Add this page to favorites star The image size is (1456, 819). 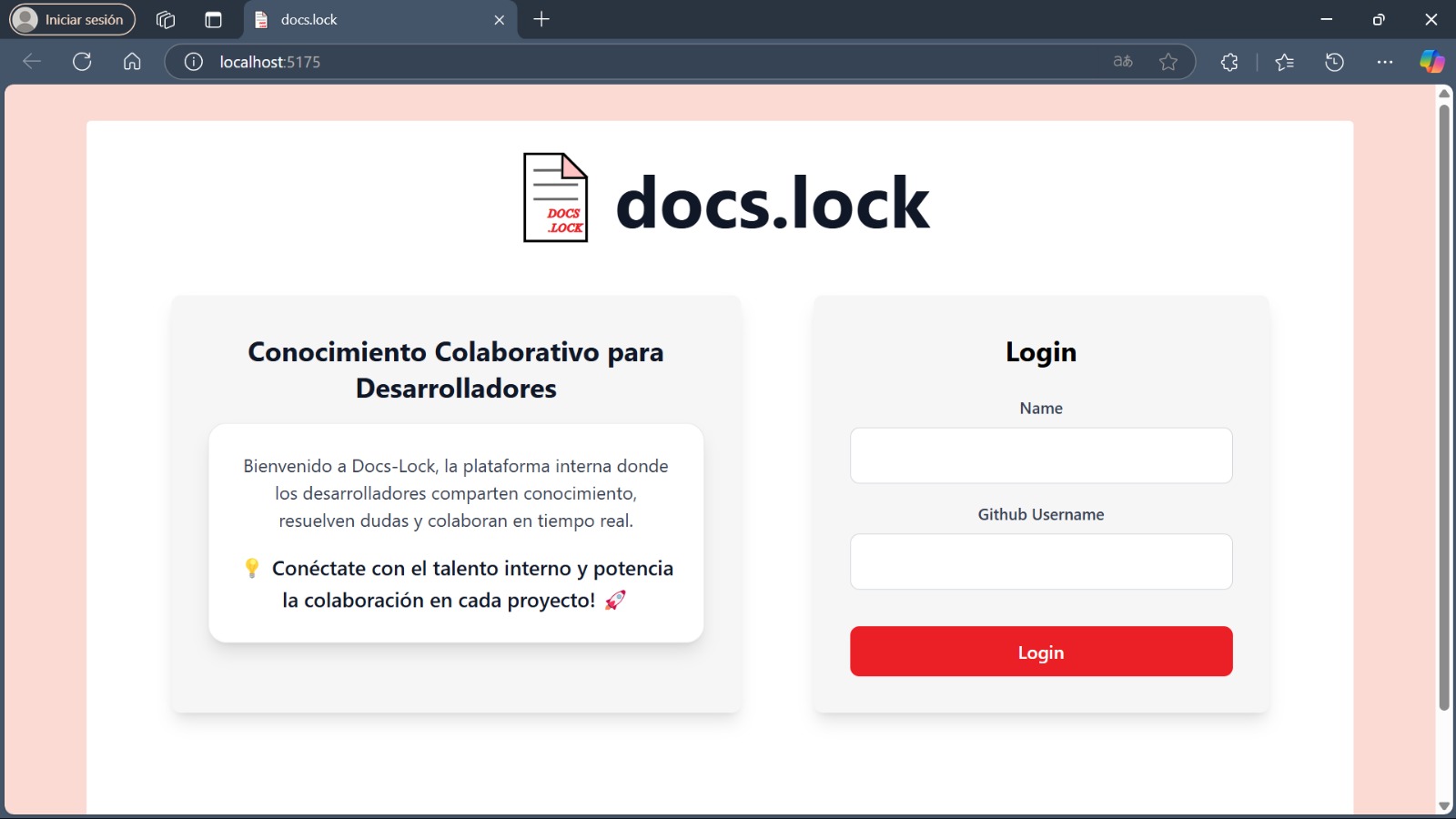pos(1168,62)
